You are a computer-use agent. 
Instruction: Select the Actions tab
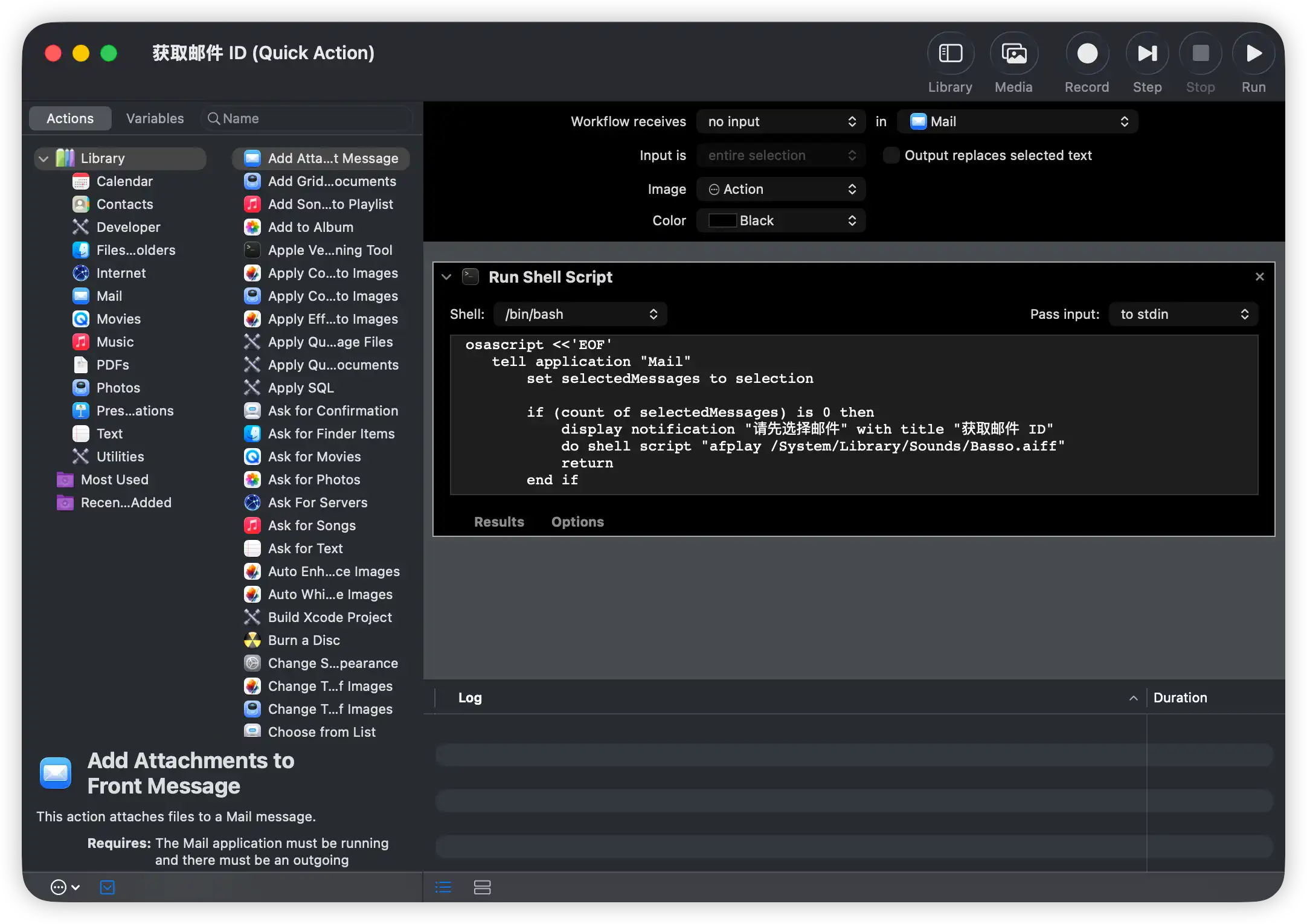click(70, 118)
